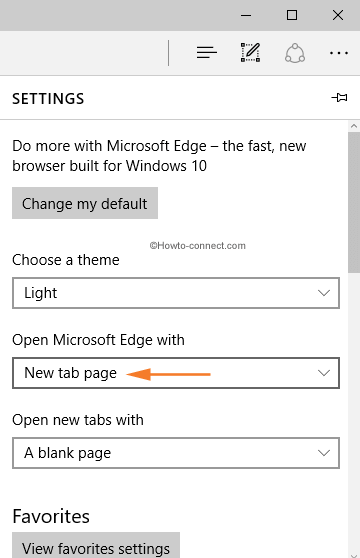Open View favorites settings
Viewport: 360px width, 558px height.
pyautogui.click(x=96, y=546)
